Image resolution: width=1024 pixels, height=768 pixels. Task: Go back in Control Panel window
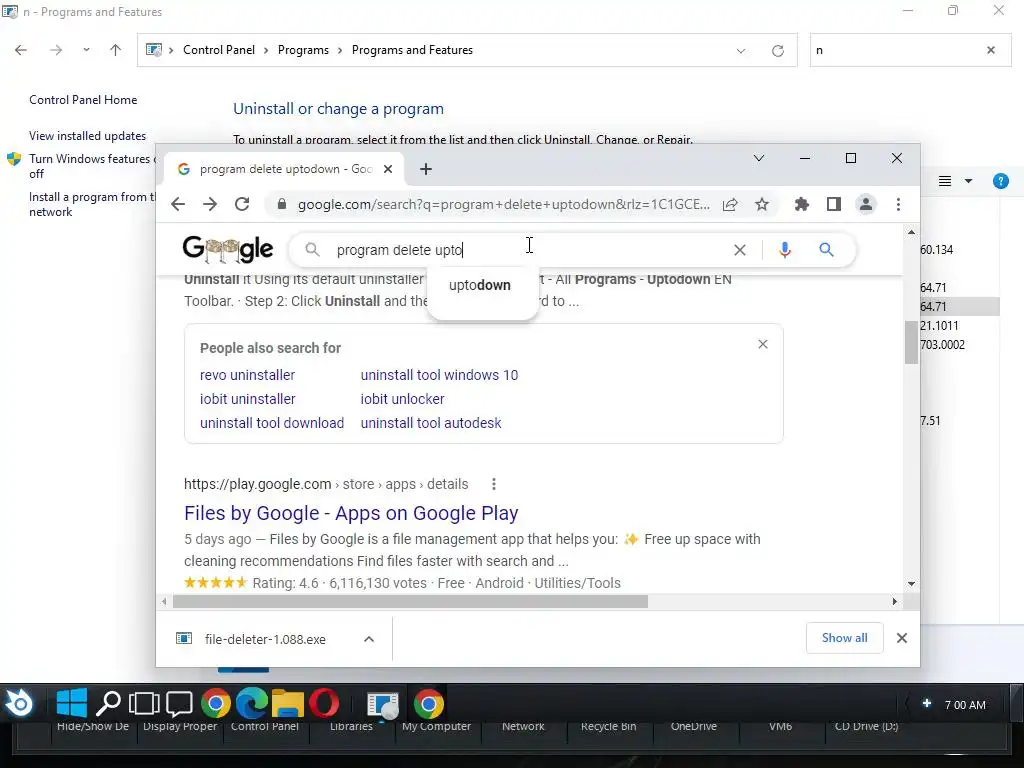(x=21, y=50)
